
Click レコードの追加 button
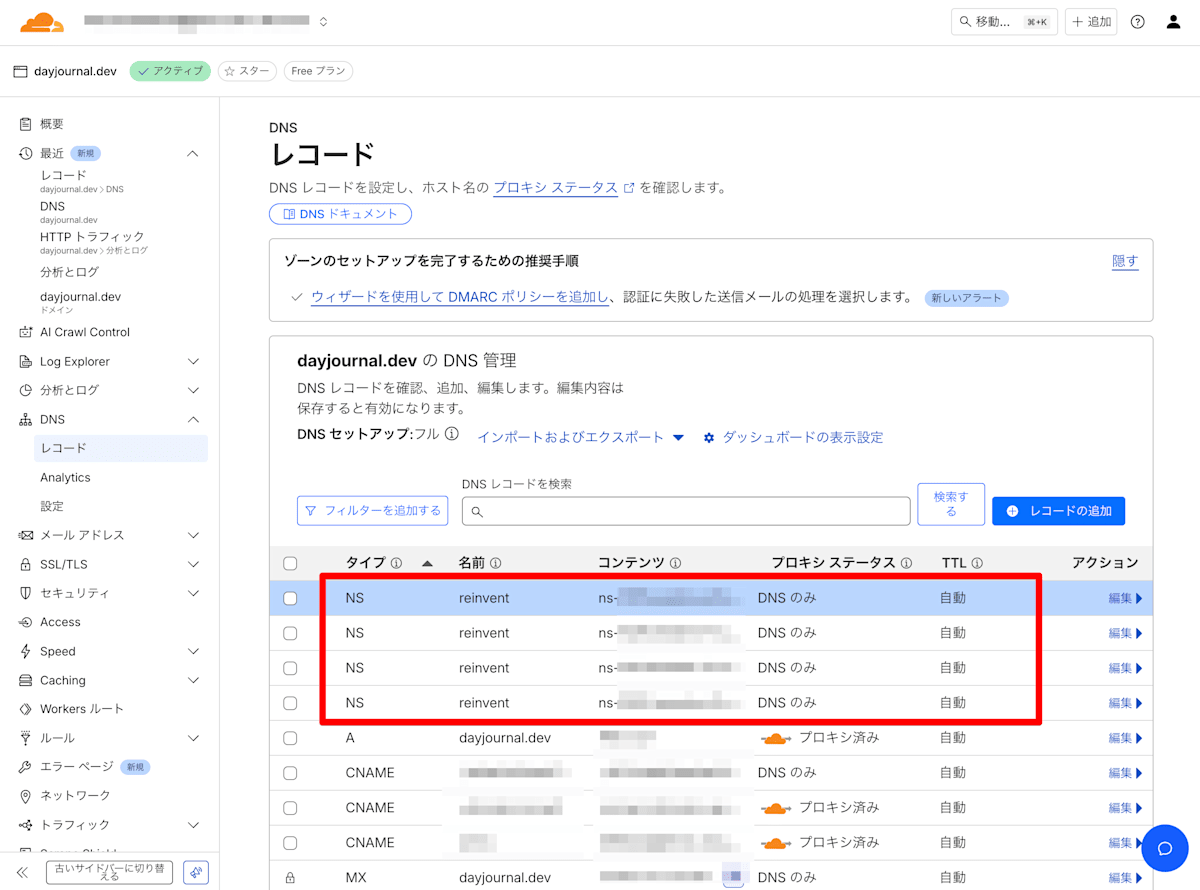pos(1058,510)
